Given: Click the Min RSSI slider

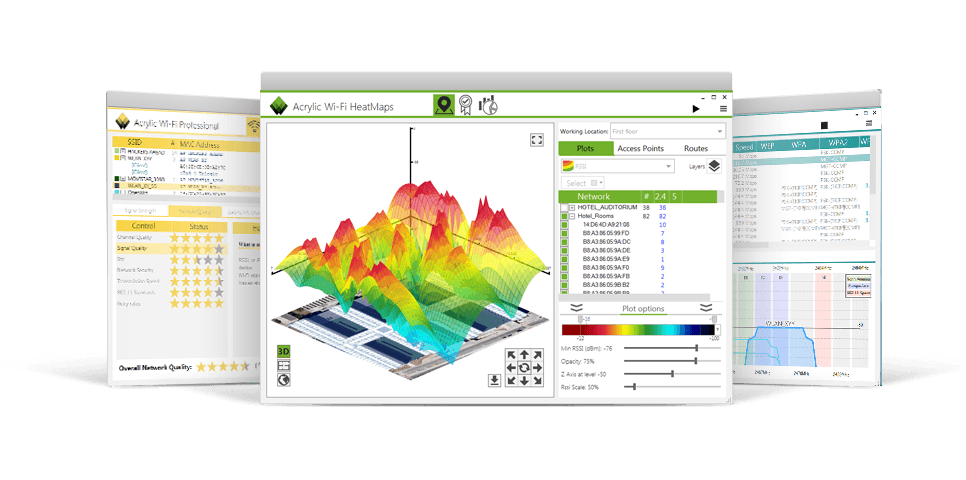Looking at the screenshot, I should pyautogui.click(x=672, y=348).
